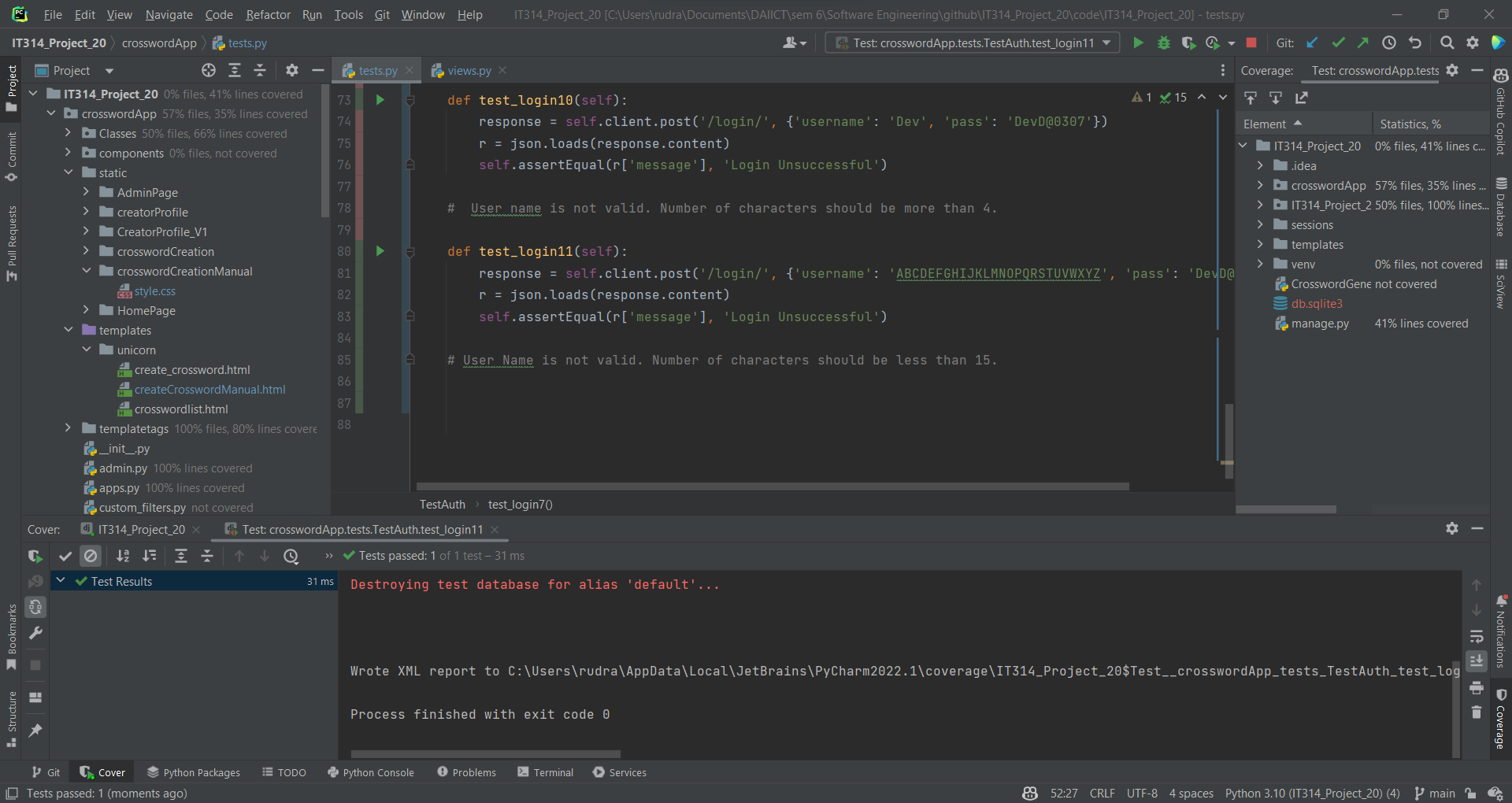Viewport: 1512px width, 803px height.
Task: Switch to IT314_Project_20 coverage tab
Action: click(x=140, y=530)
